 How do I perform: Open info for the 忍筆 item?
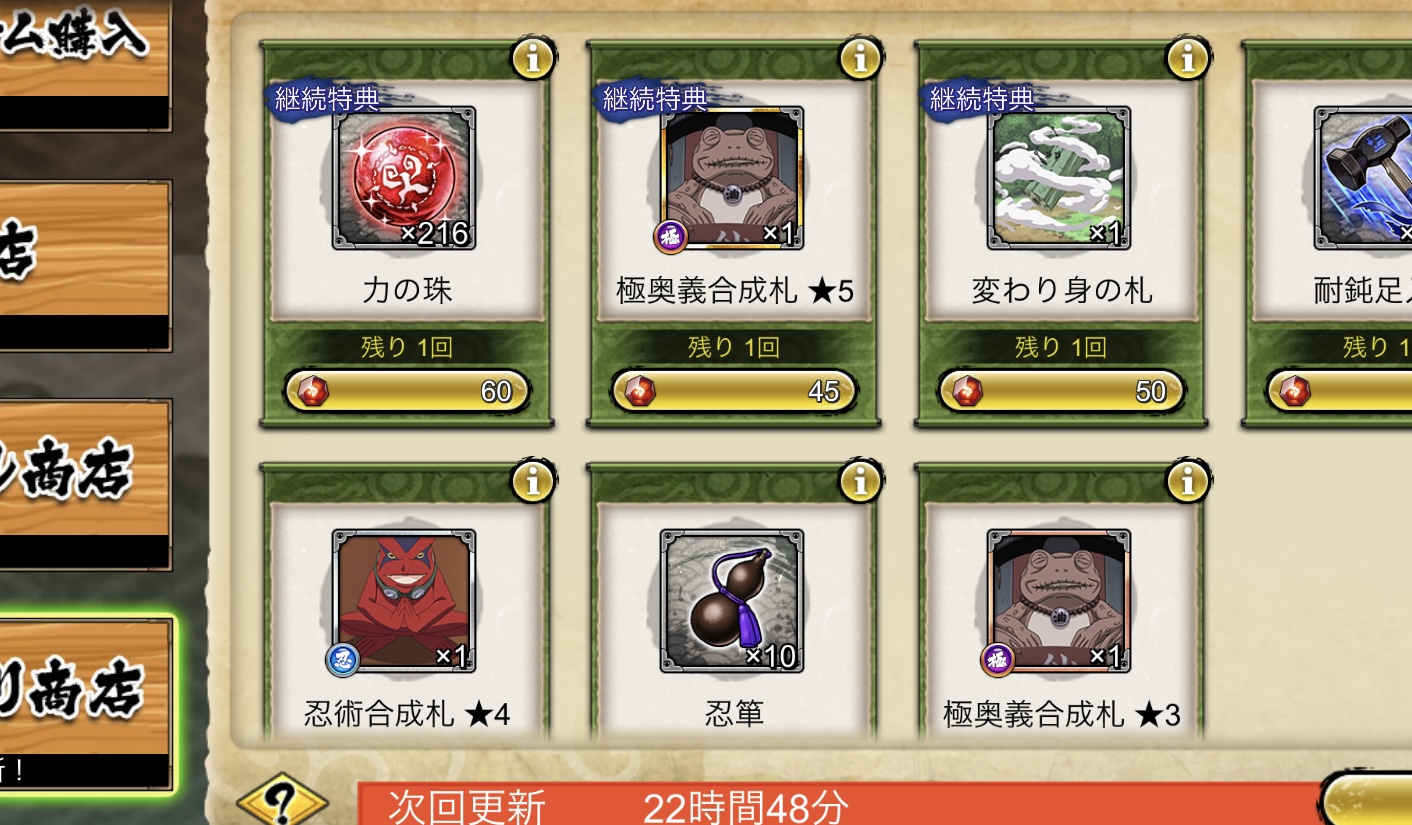click(860, 482)
